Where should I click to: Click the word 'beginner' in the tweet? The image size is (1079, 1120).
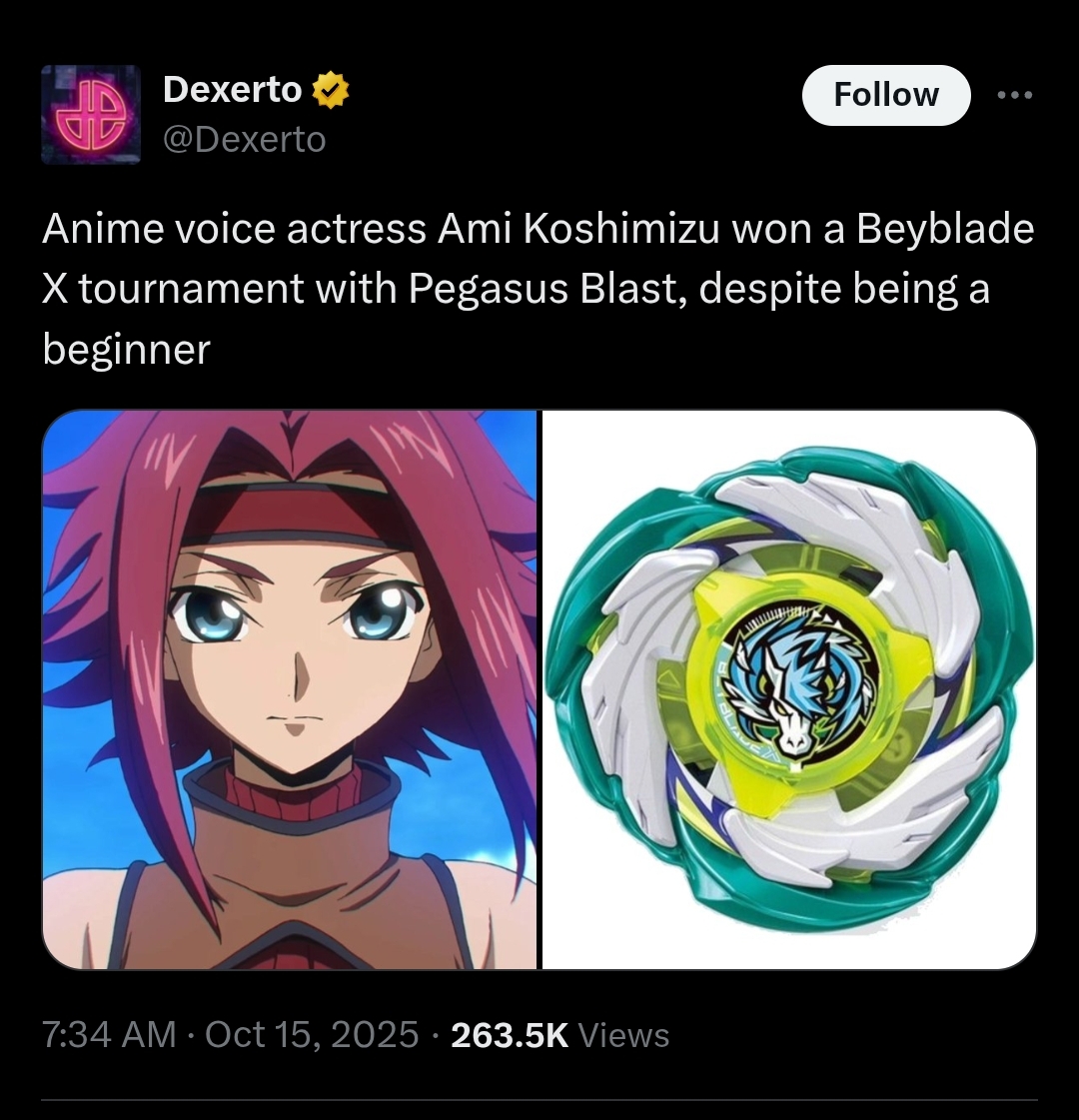point(127,350)
